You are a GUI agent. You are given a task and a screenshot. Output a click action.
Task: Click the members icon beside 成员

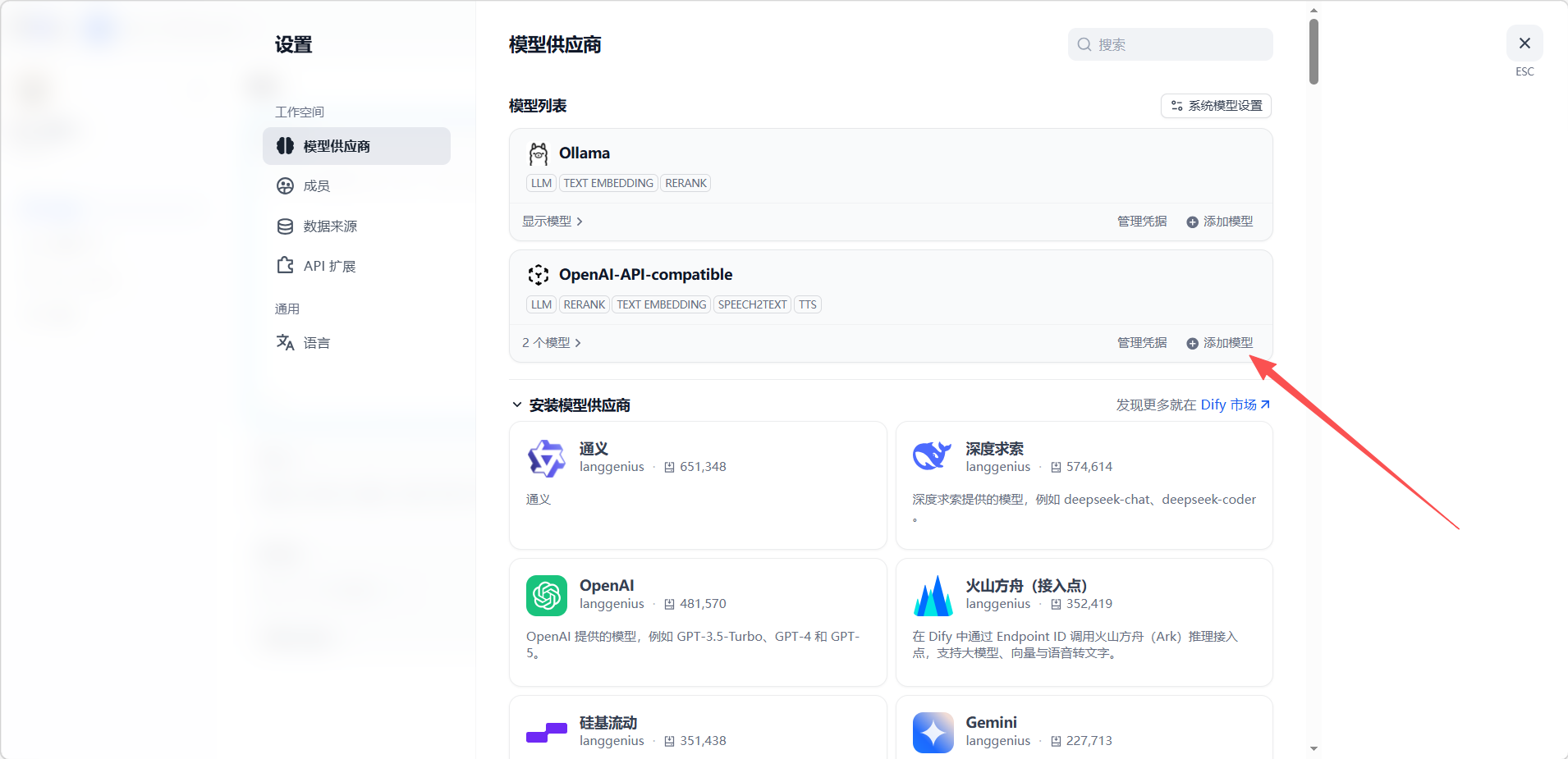[285, 186]
